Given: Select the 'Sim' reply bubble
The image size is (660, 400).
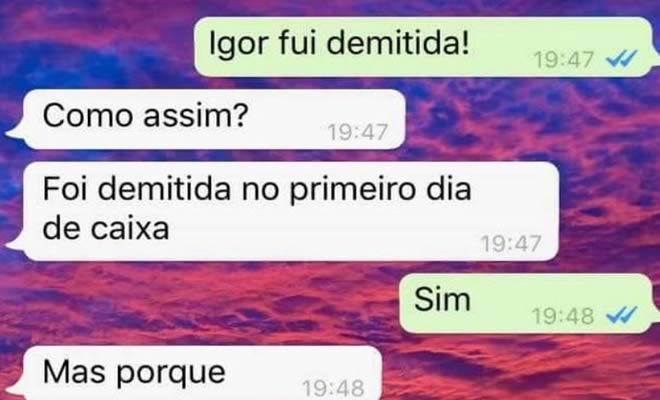Looking at the screenshot, I should click(528, 303).
